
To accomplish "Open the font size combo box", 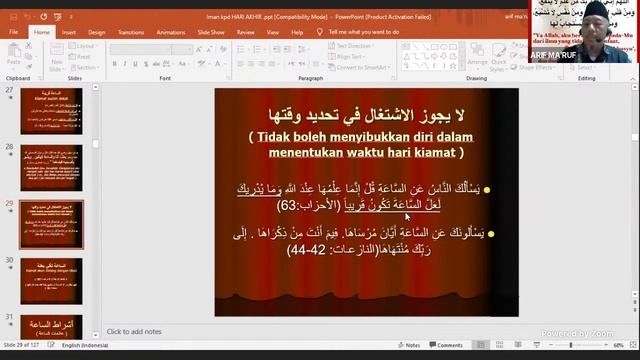I will pyautogui.click(x=182, y=49).
